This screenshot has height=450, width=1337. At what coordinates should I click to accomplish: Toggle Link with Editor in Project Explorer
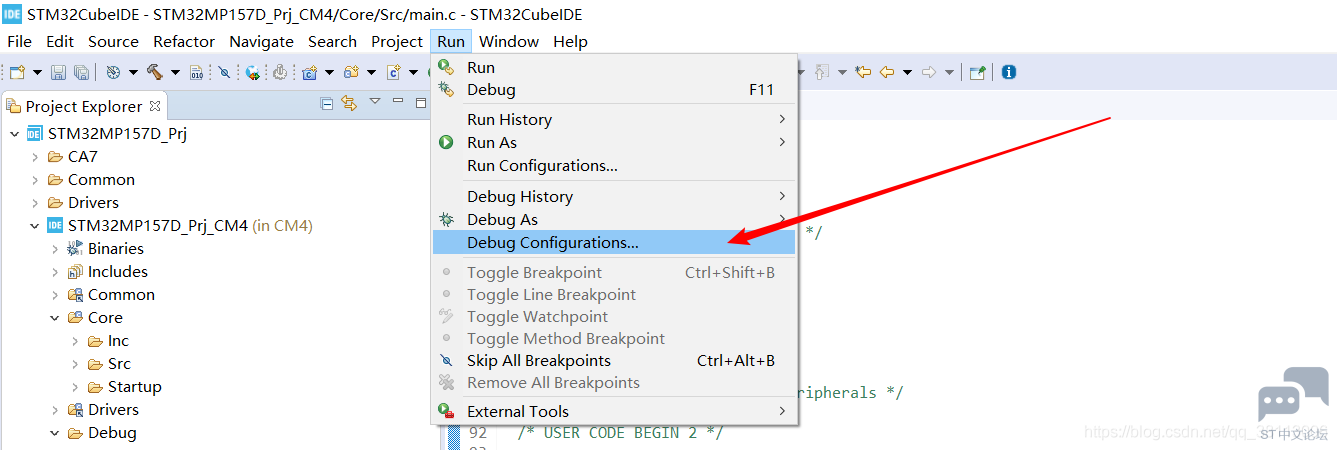[349, 103]
